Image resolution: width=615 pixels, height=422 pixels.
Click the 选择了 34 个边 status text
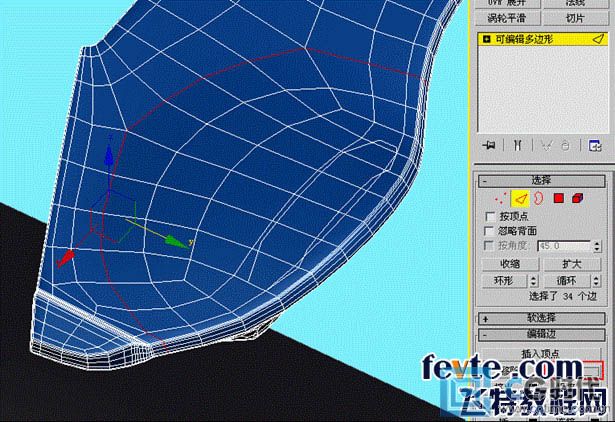(563, 296)
